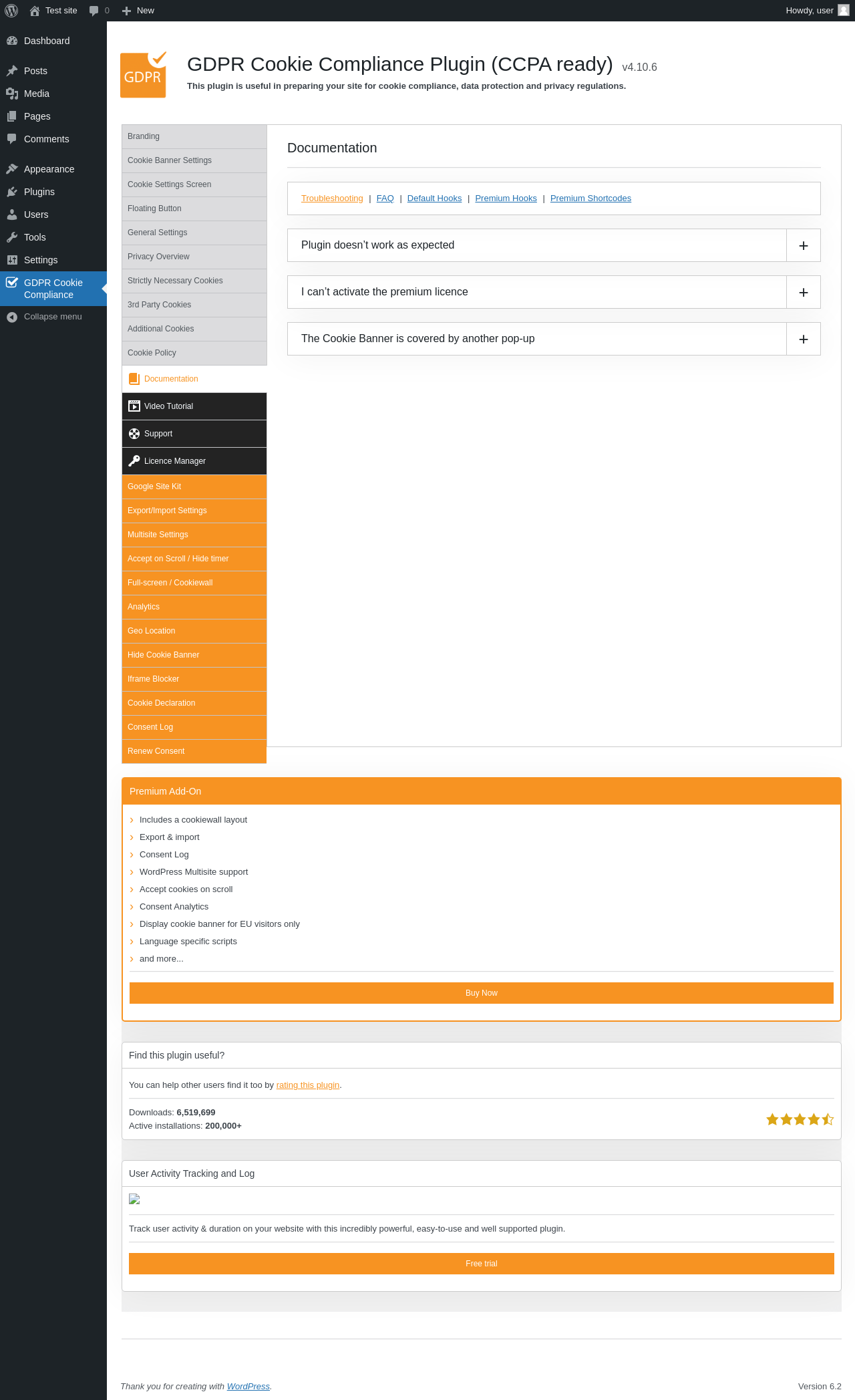855x1400 pixels.
Task: Open the Cookie Policy tab
Action: tap(194, 353)
